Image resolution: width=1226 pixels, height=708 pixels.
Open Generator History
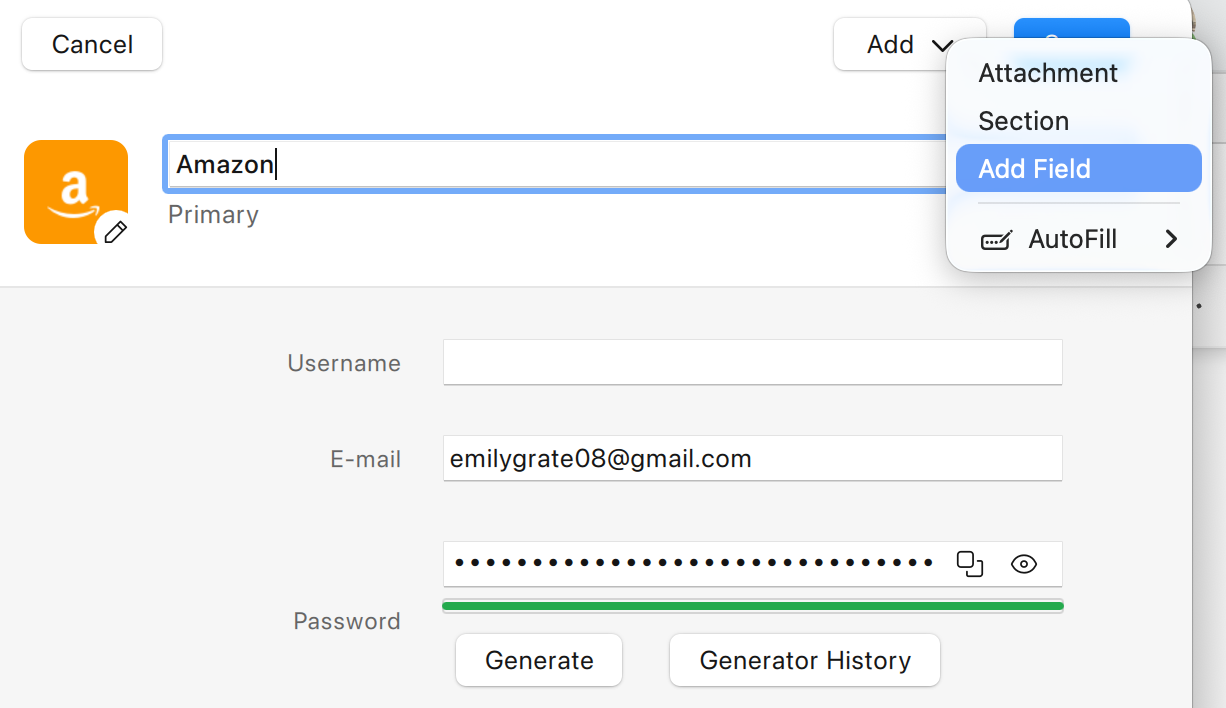click(805, 660)
